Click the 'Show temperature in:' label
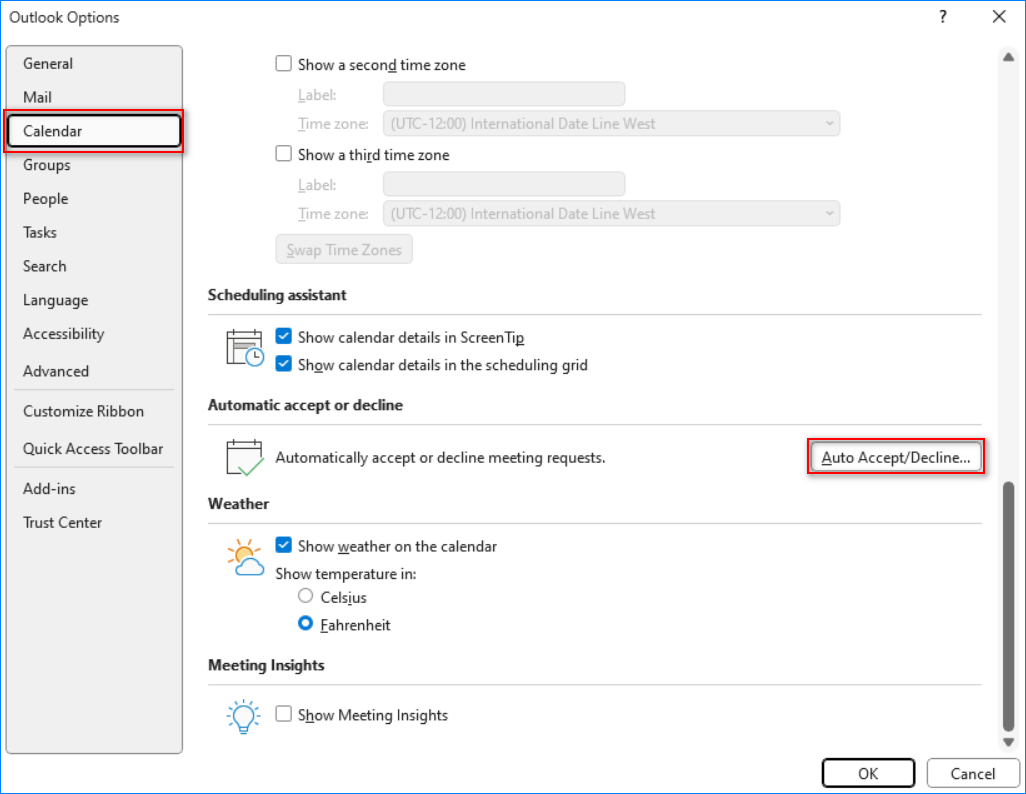Screen dimensions: 1026x794 click(x=345, y=574)
